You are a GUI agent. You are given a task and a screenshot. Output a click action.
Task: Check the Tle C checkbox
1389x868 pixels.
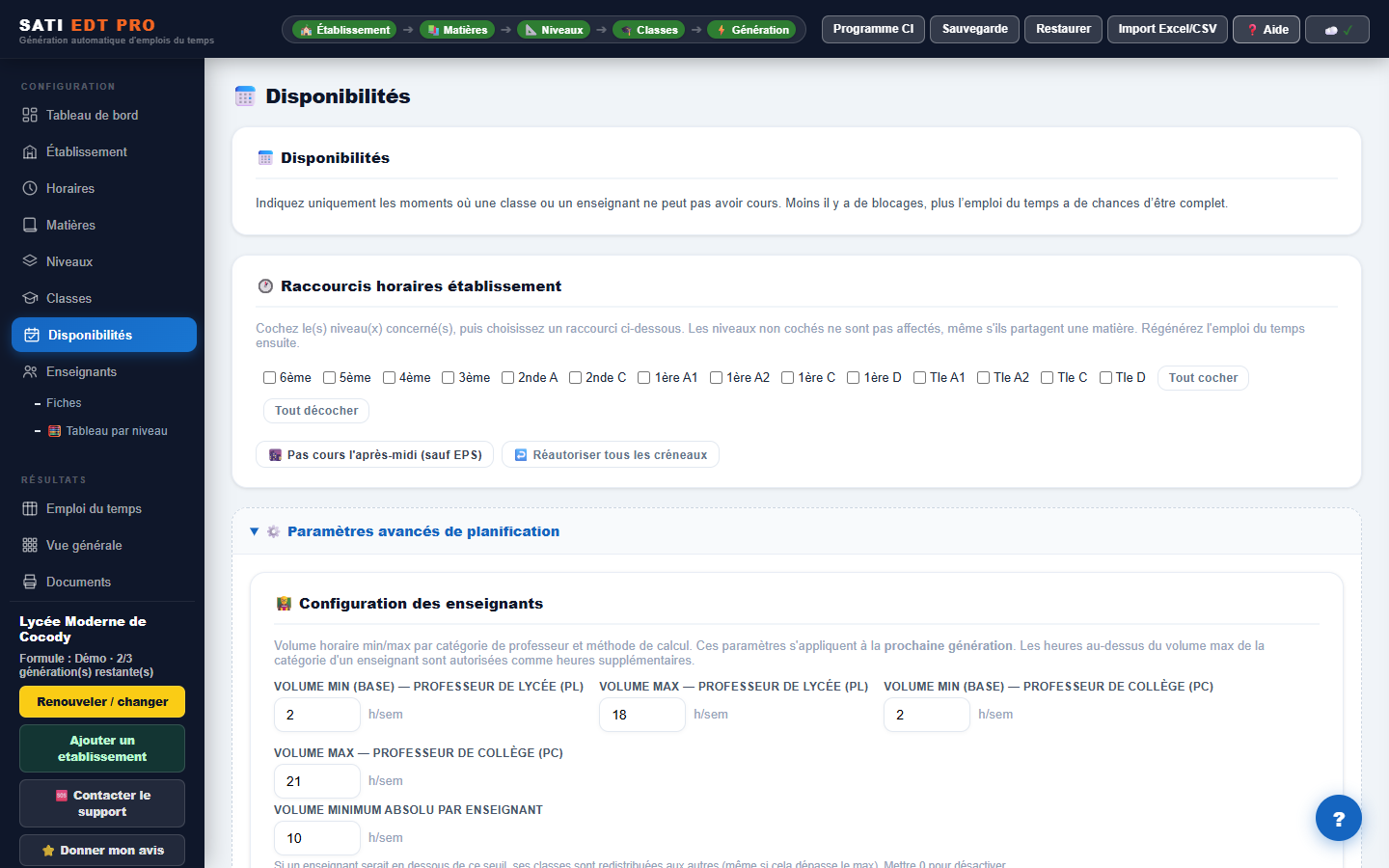tap(1048, 377)
